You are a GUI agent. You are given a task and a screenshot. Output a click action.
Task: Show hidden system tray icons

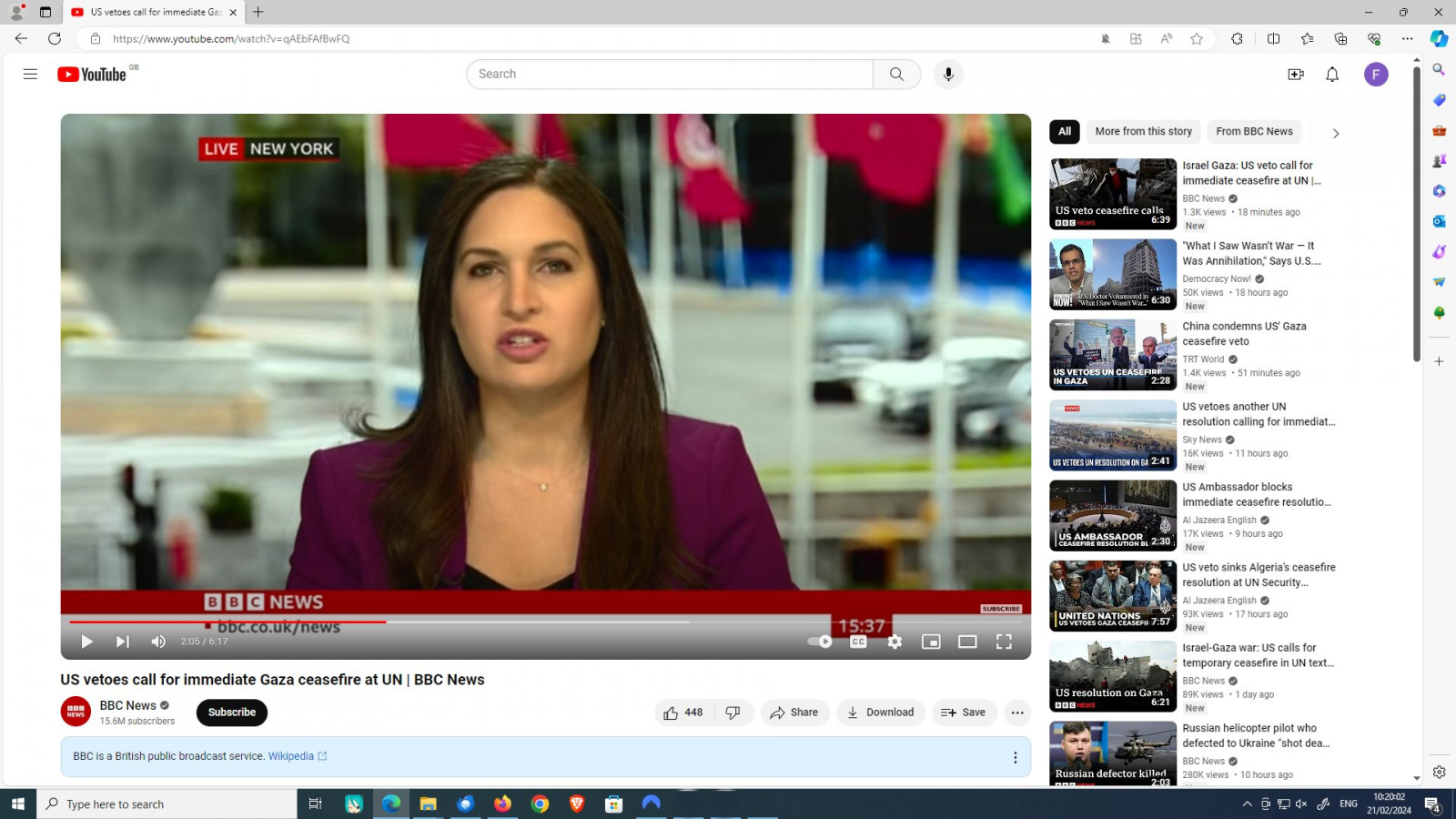pyautogui.click(x=1247, y=804)
